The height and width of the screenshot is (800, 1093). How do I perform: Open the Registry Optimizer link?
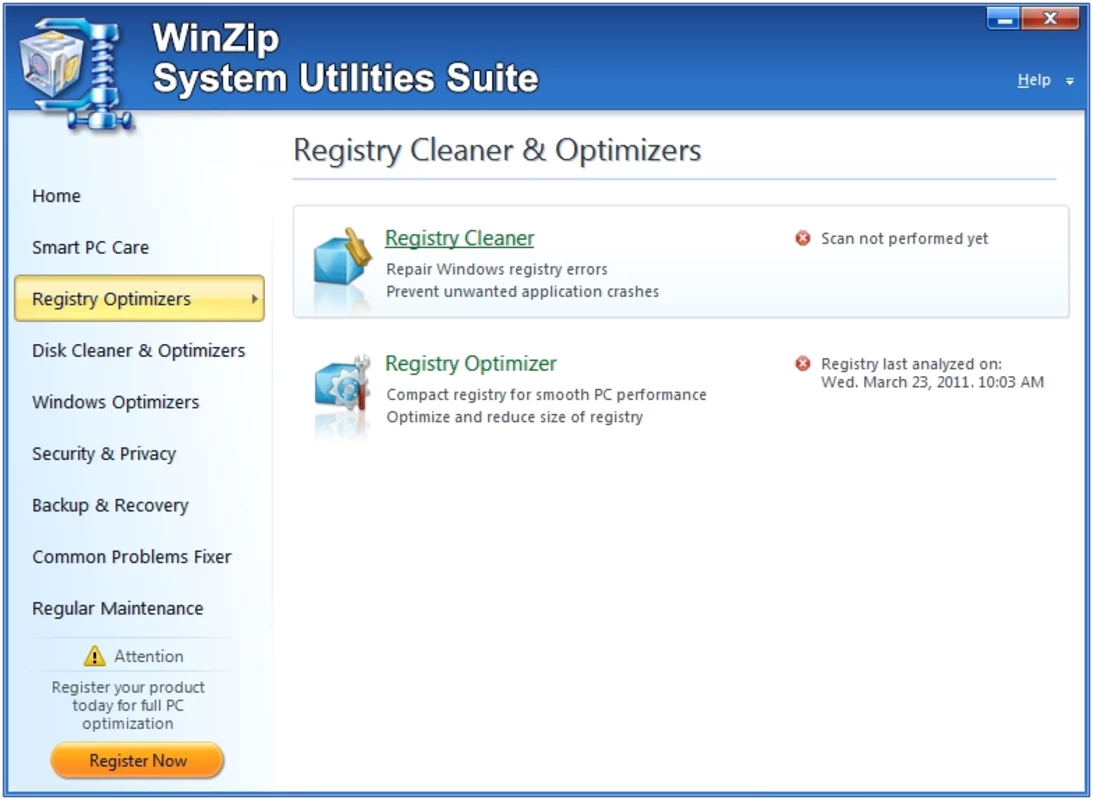[x=471, y=364]
